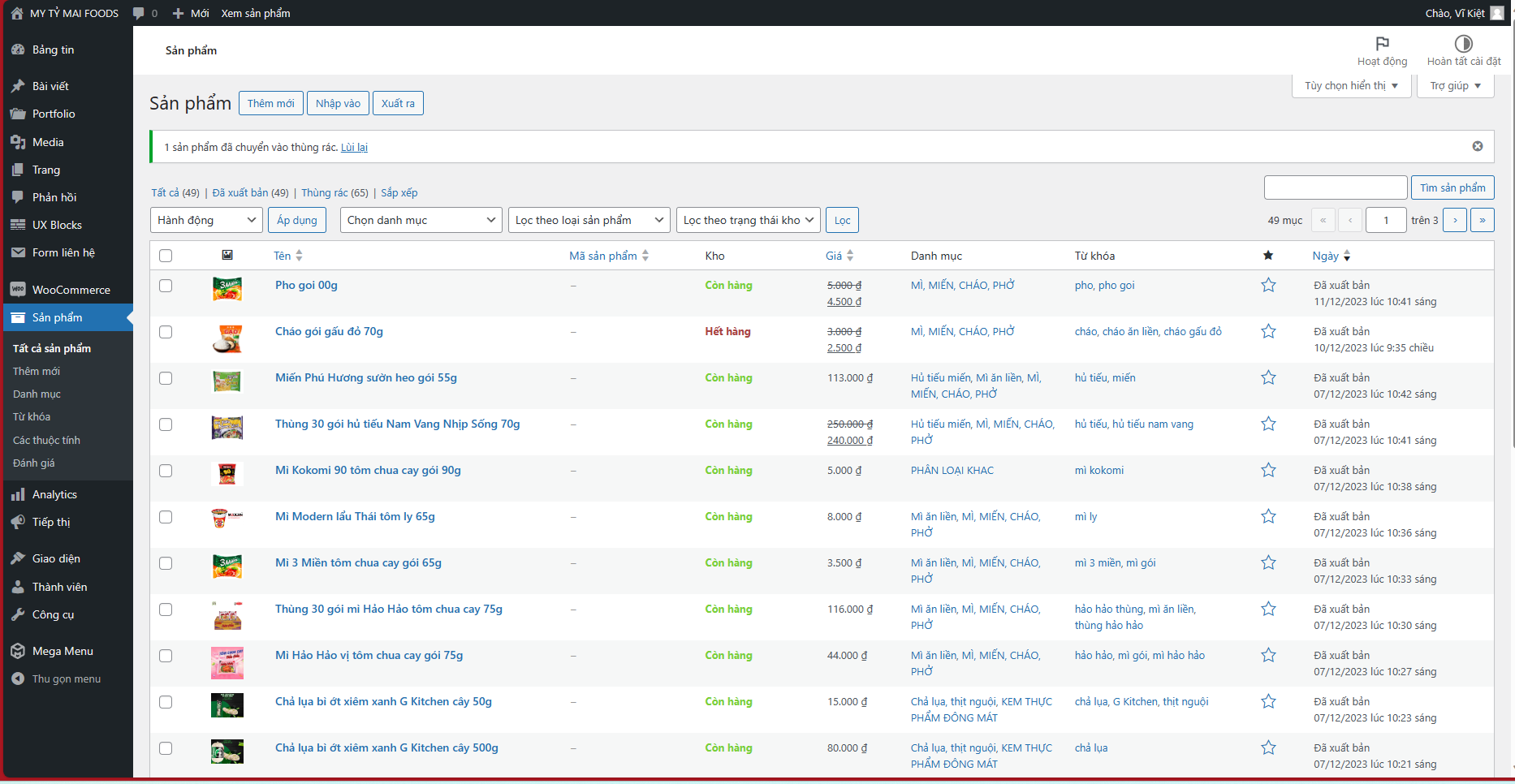Open the Hoàn tất cài đặt circle icon
The height and width of the screenshot is (784, 1515).
tap(1464, 43)
